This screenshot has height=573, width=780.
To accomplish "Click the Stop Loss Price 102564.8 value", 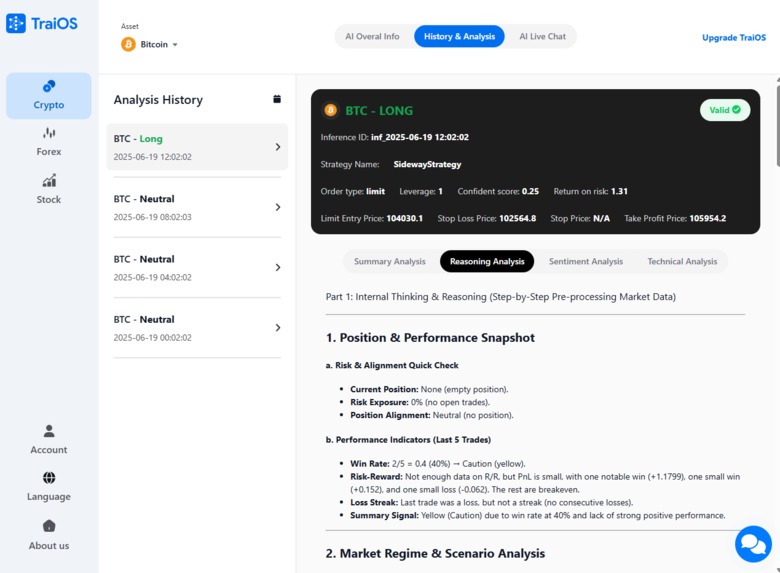I will click(517, 218).
